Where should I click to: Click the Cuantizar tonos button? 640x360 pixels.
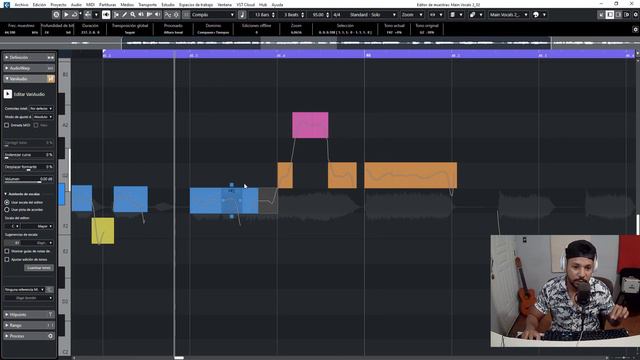point(39,268)
